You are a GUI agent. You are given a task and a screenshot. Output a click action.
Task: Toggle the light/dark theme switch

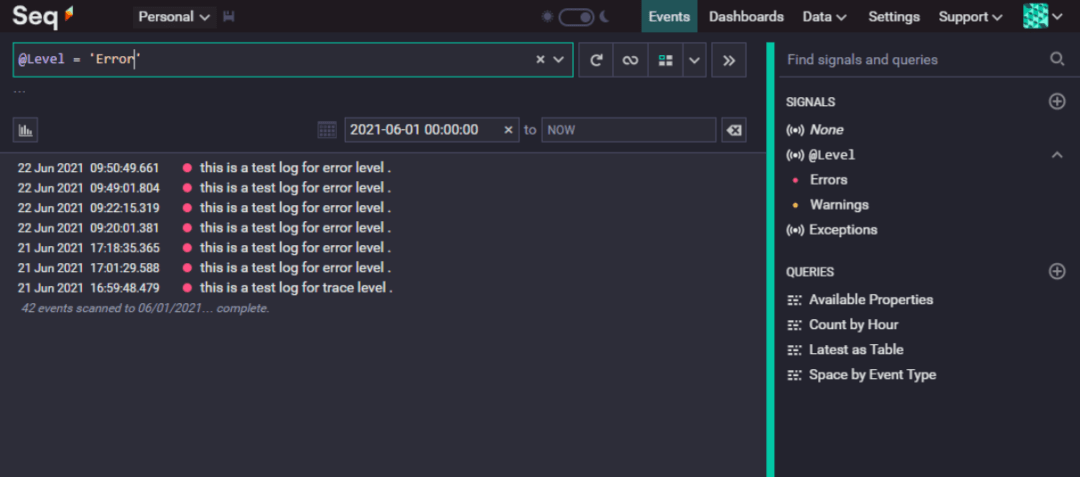(576, 17)
